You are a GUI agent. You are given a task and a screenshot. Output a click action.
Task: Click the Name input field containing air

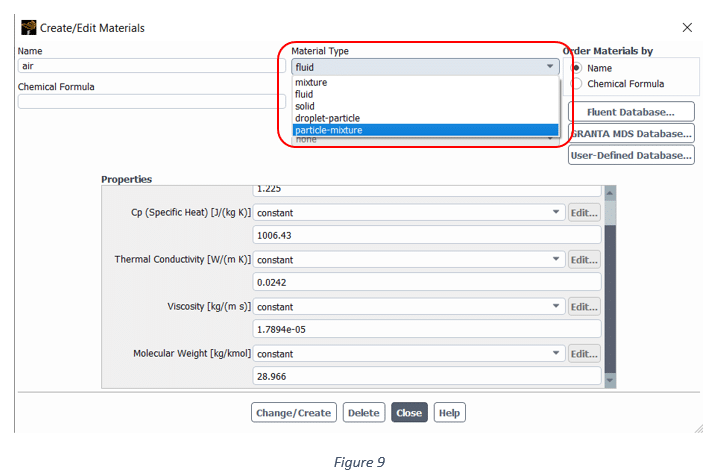click(x=151, y=66)
